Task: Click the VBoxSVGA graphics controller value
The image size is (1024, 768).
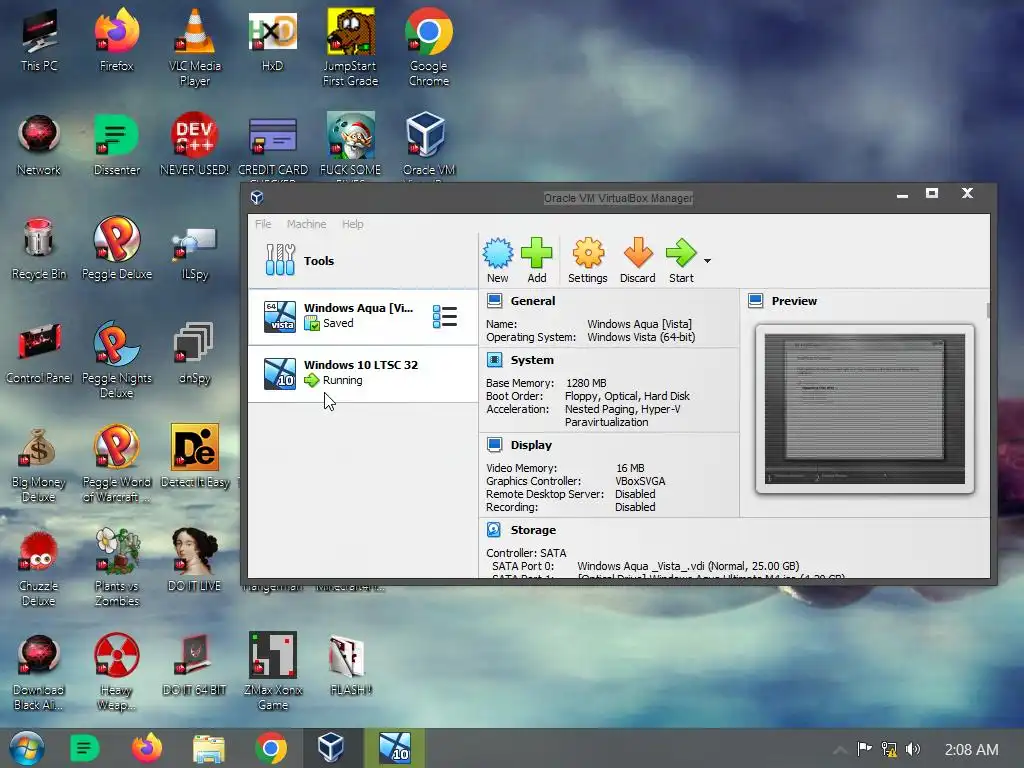Action: pos(640,481)
